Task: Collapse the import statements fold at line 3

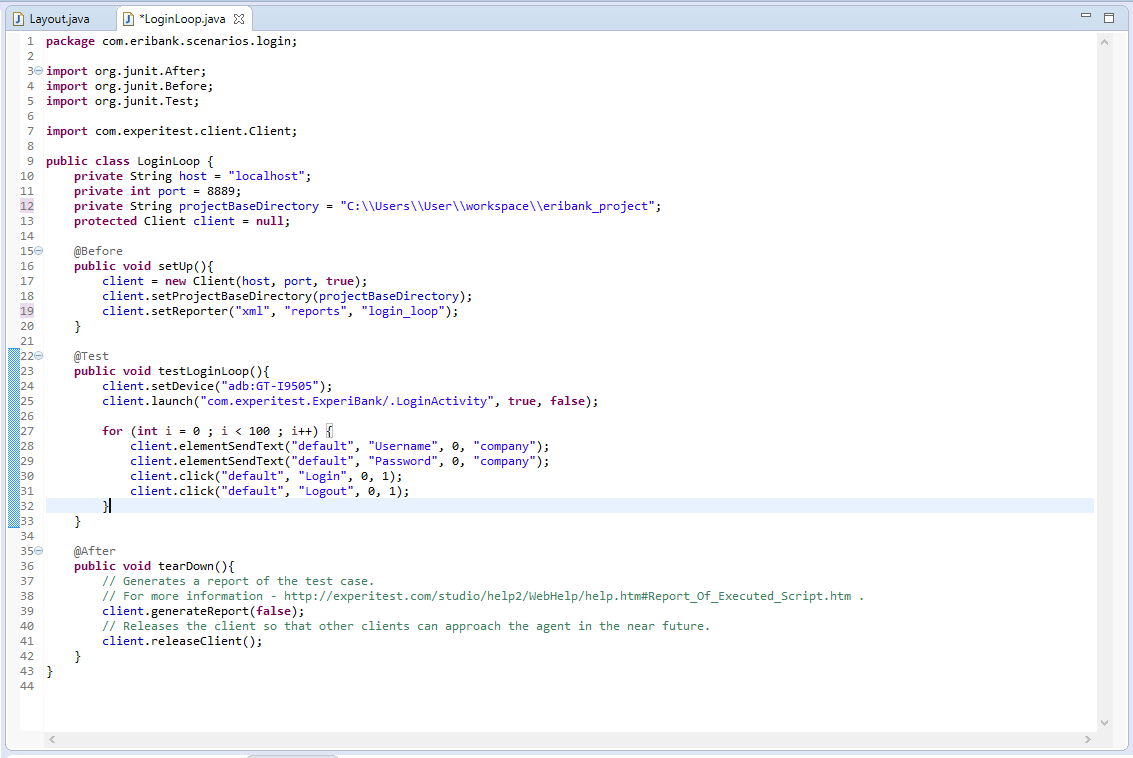Action: tap(39, 71)
